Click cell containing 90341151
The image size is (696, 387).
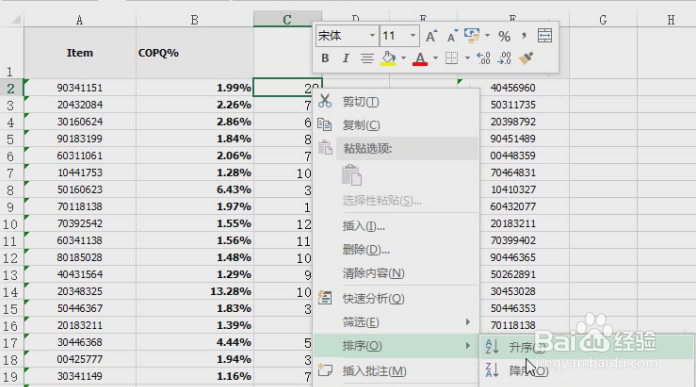pyautogui.click(x=79, y=88)
